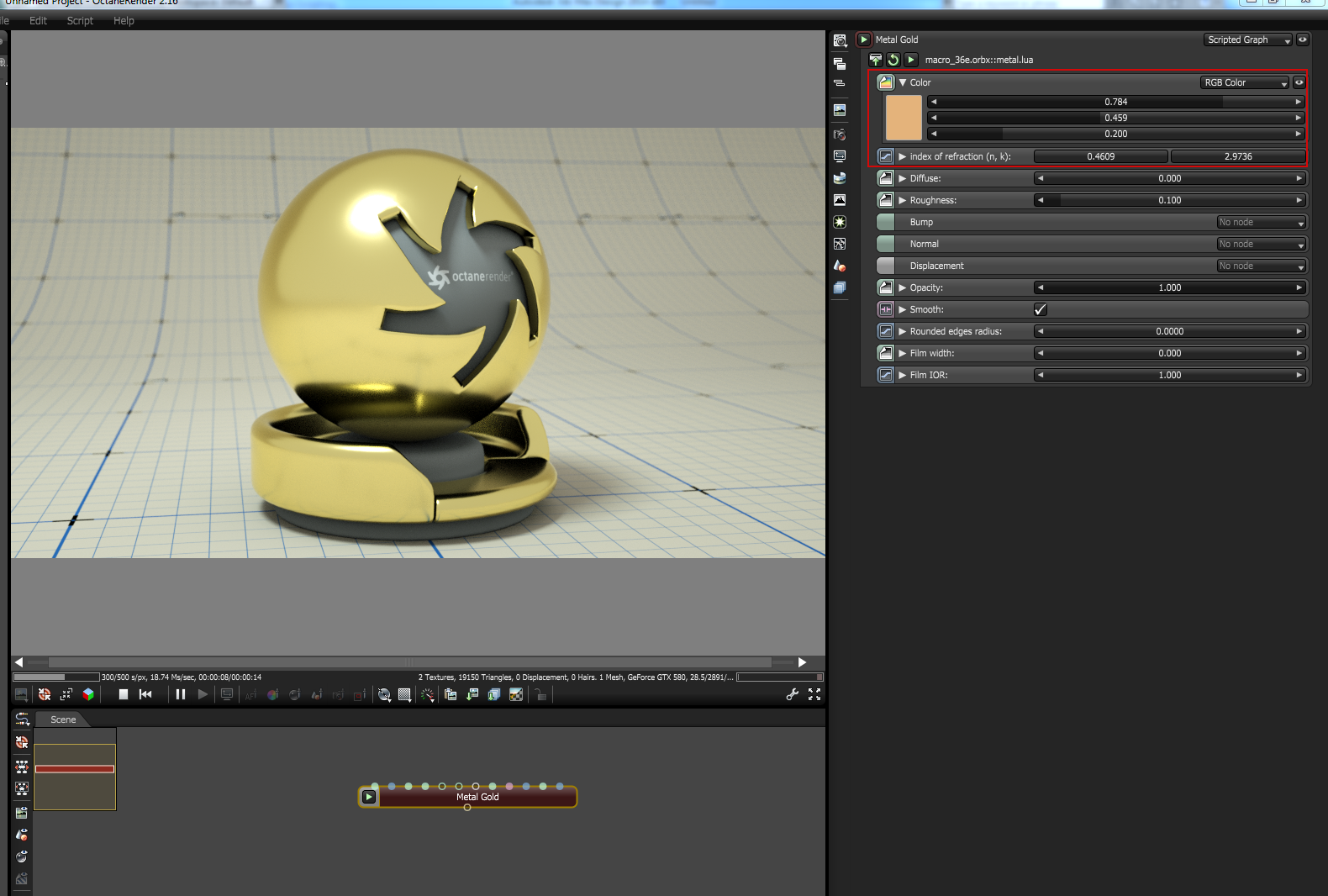Collapse the Color section
This screenshot has height=896, width=1328.
click(x=903, y=82)
